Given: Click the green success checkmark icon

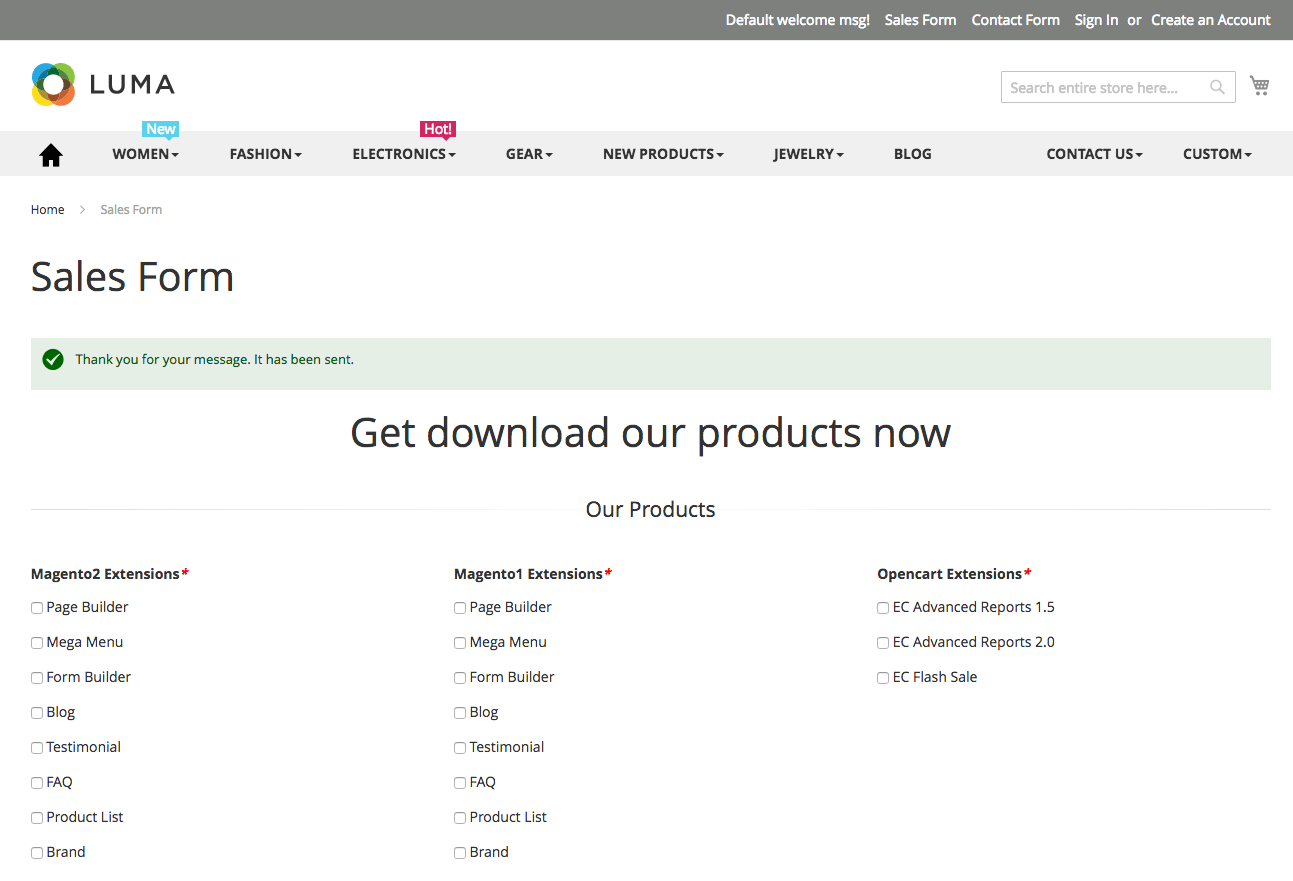Looking at the screenshot, I should pyautogui.click(x=53, y=360).
